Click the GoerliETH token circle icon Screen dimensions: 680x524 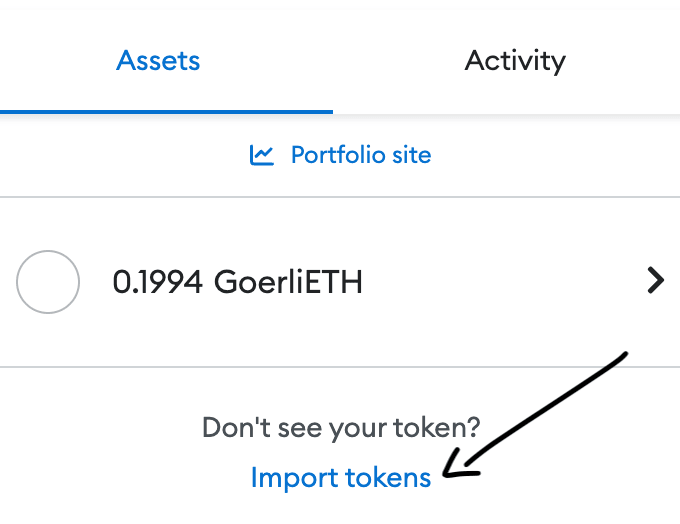point(48,282)
